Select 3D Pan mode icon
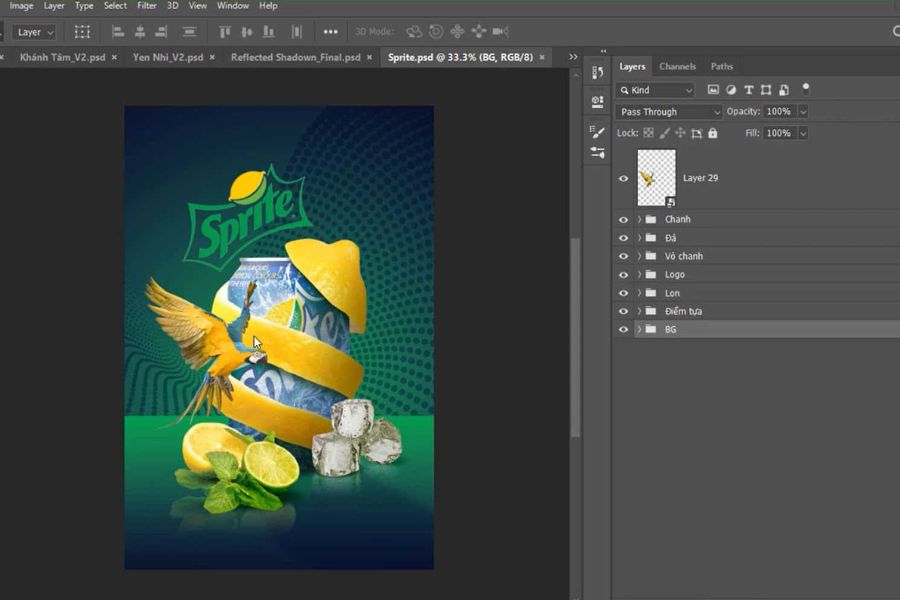This screenshot has height=600, width=900. (x=457, y=32)
